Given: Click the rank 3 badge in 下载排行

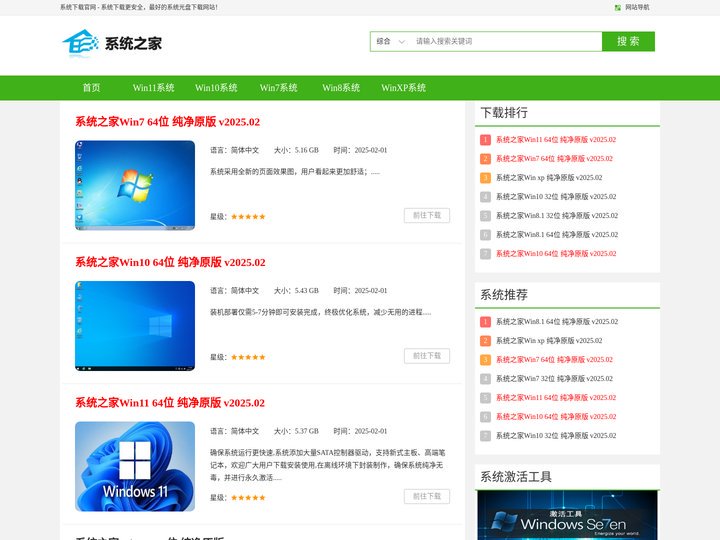Looking at the screenshot, I should pos(485,178).
